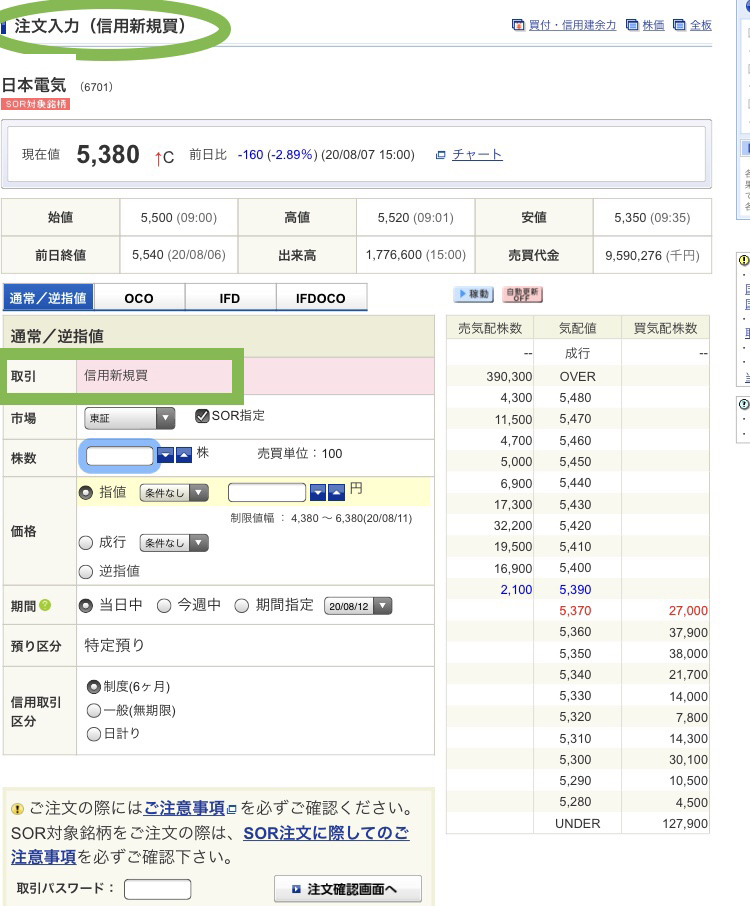Open the 買付・信用建余力 link
Image resolution: width=750 pixels, height=906 pixels.
click(x=572, y=25)
